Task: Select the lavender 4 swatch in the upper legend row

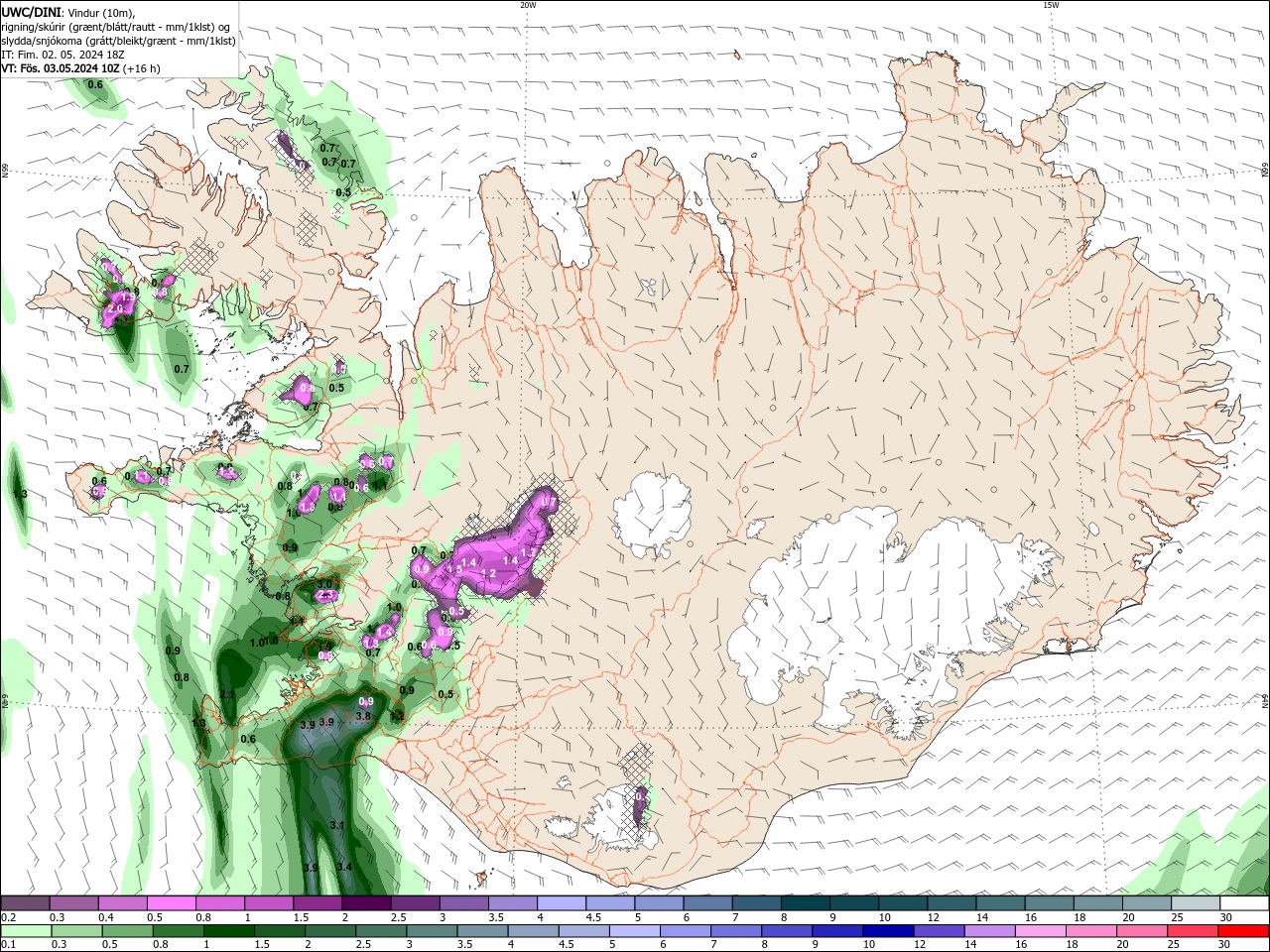Action: (562, 903)
